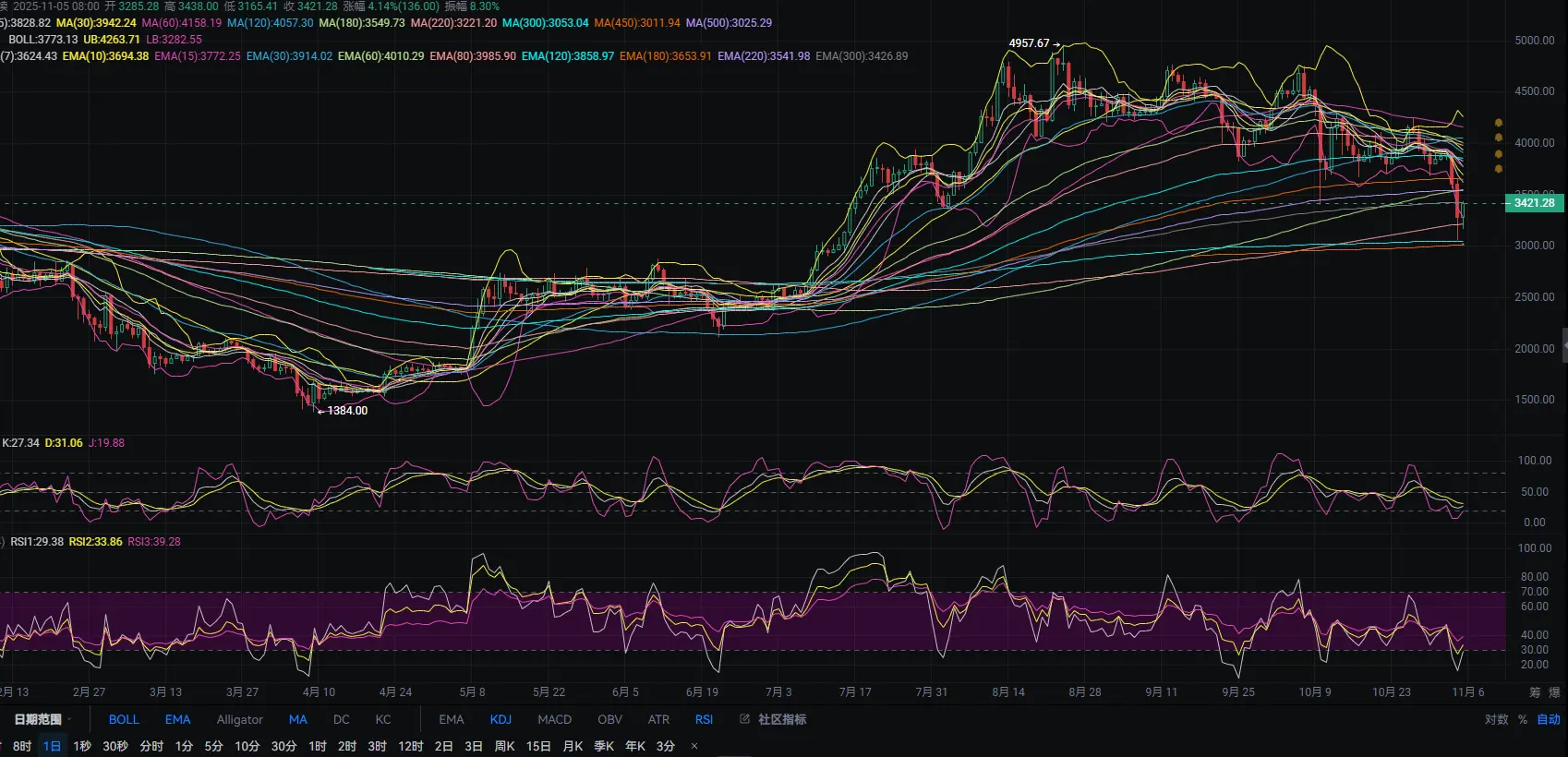The width and height of the screenshot is (1568, 757).
Task: Open the 筹 chip distribution panel
Action: pos(1535,692)
